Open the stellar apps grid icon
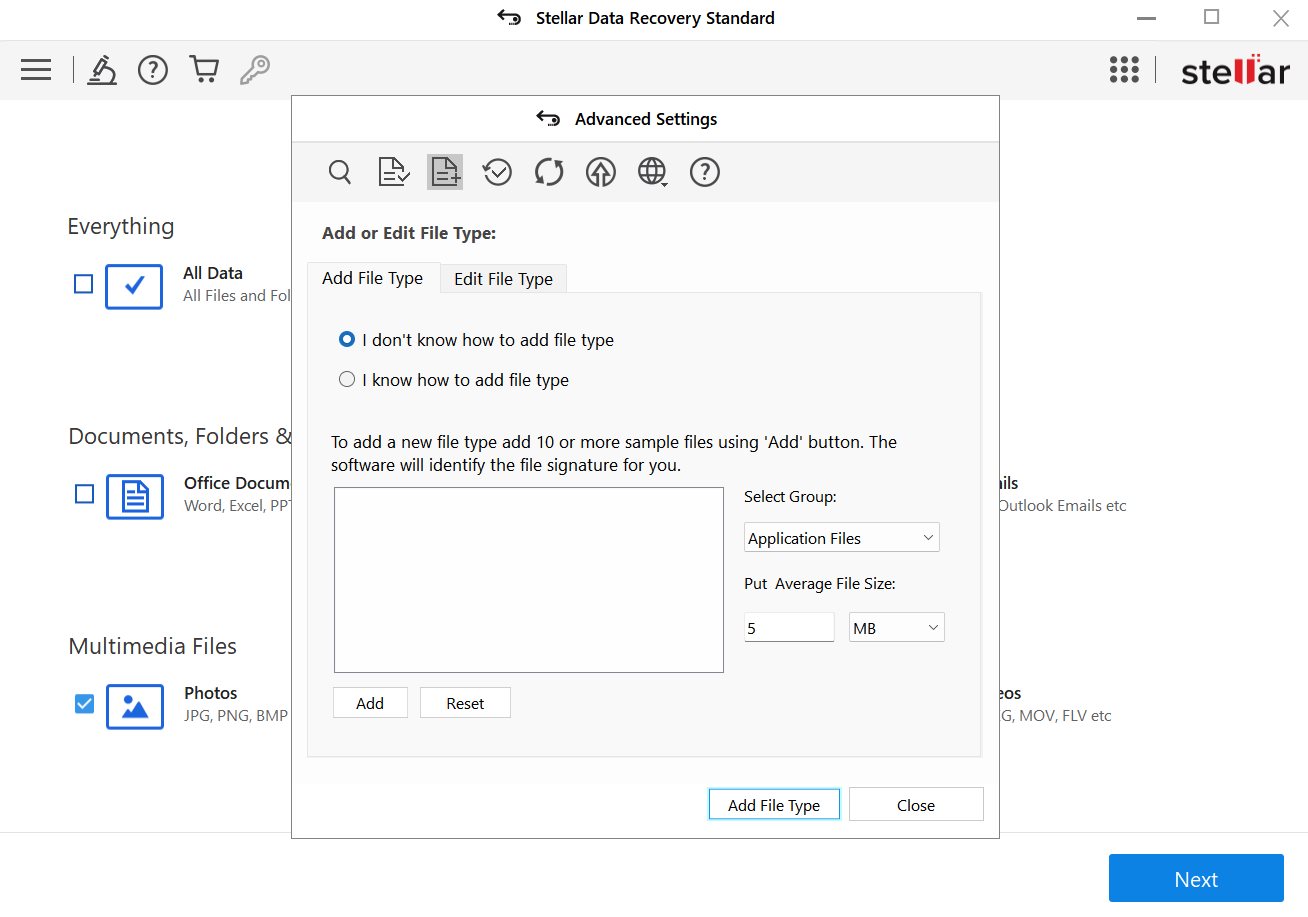Image resolution: width=1308 pixels, height=917 pixels. pyautogui.click(x=1124, y=70)
